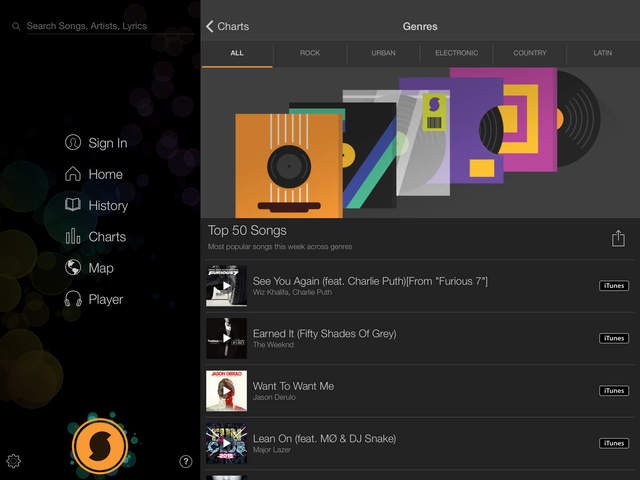Tap the Player headphones icon
The height and width of the screenshot is (480, 640).
pos(73,299)
